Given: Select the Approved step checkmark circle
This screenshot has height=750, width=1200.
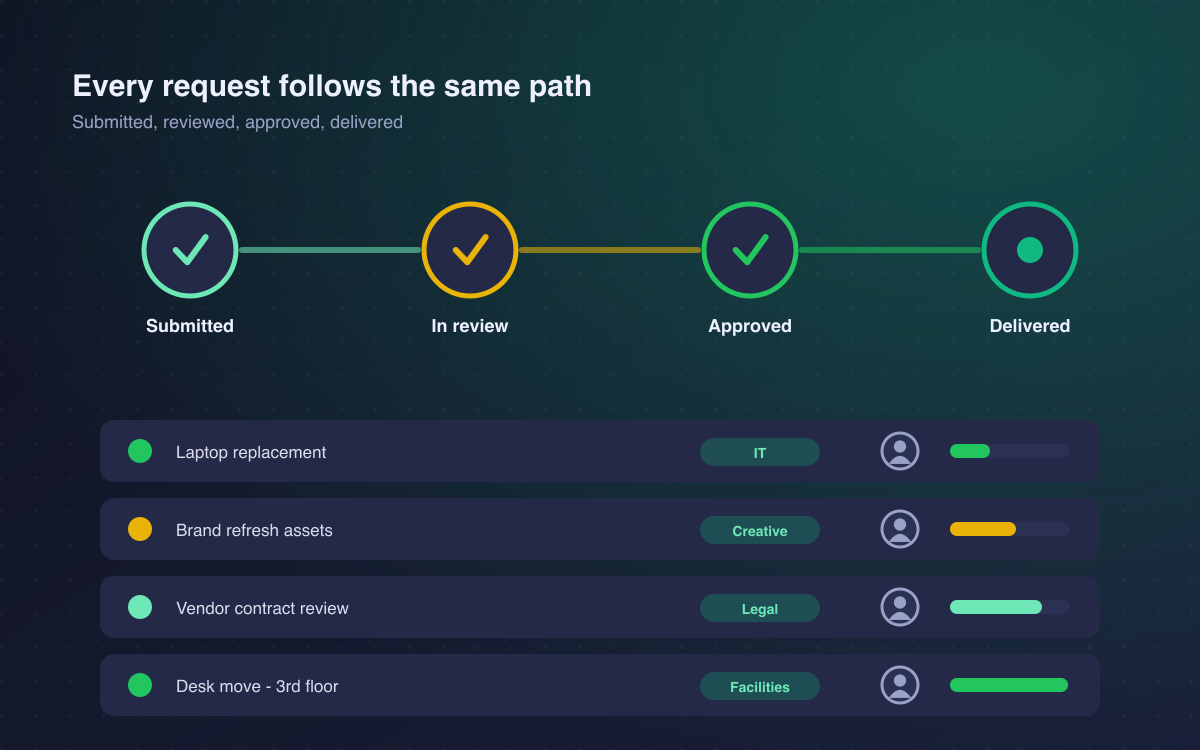Looking at the screenshot, I should tap(750, 250).
